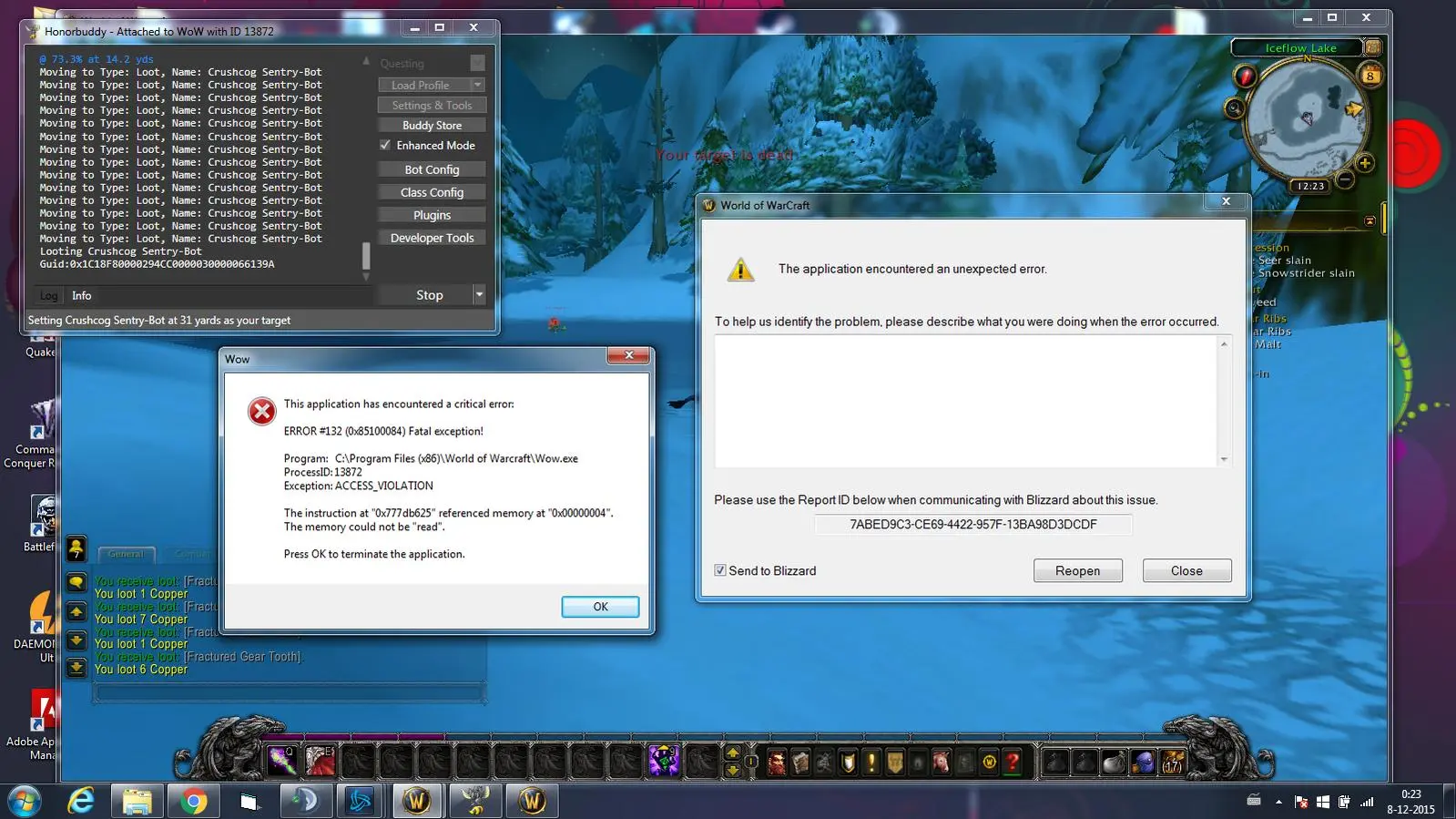
Task: Open the game menu W micro button
Action: pyautogui.click(x=989, y=762)
